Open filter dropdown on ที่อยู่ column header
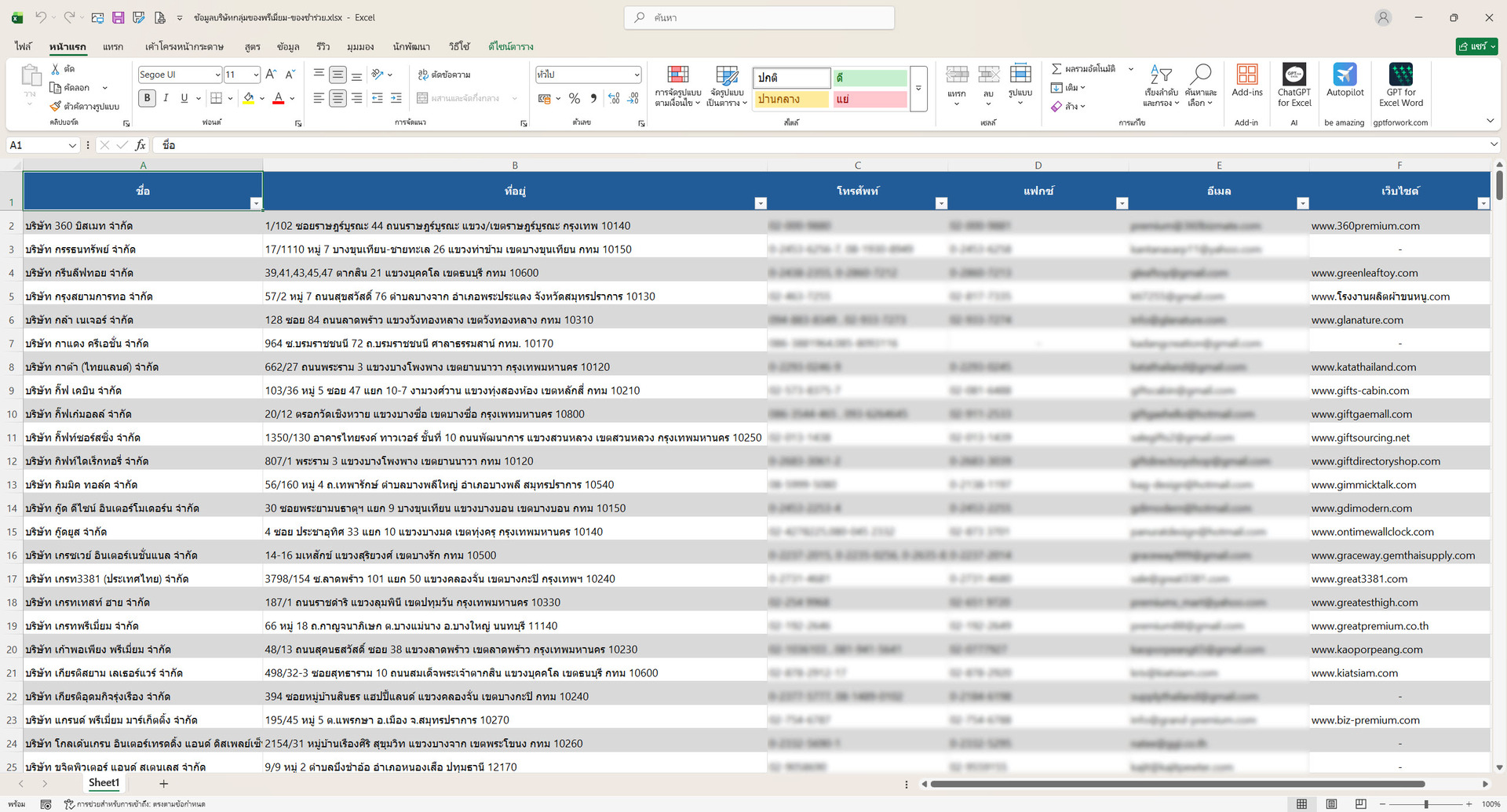The image size is (1507, 812). pyautogui.click(x=760, y=203)
